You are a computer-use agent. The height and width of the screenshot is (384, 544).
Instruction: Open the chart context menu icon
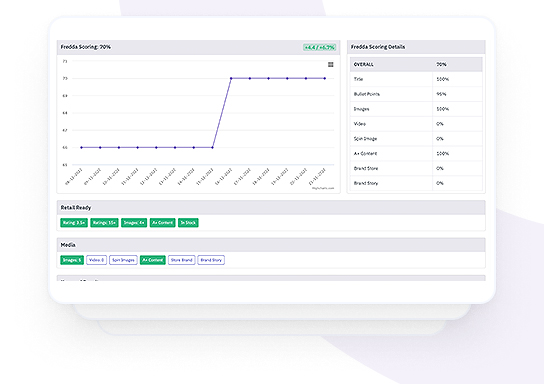[331, 65]
